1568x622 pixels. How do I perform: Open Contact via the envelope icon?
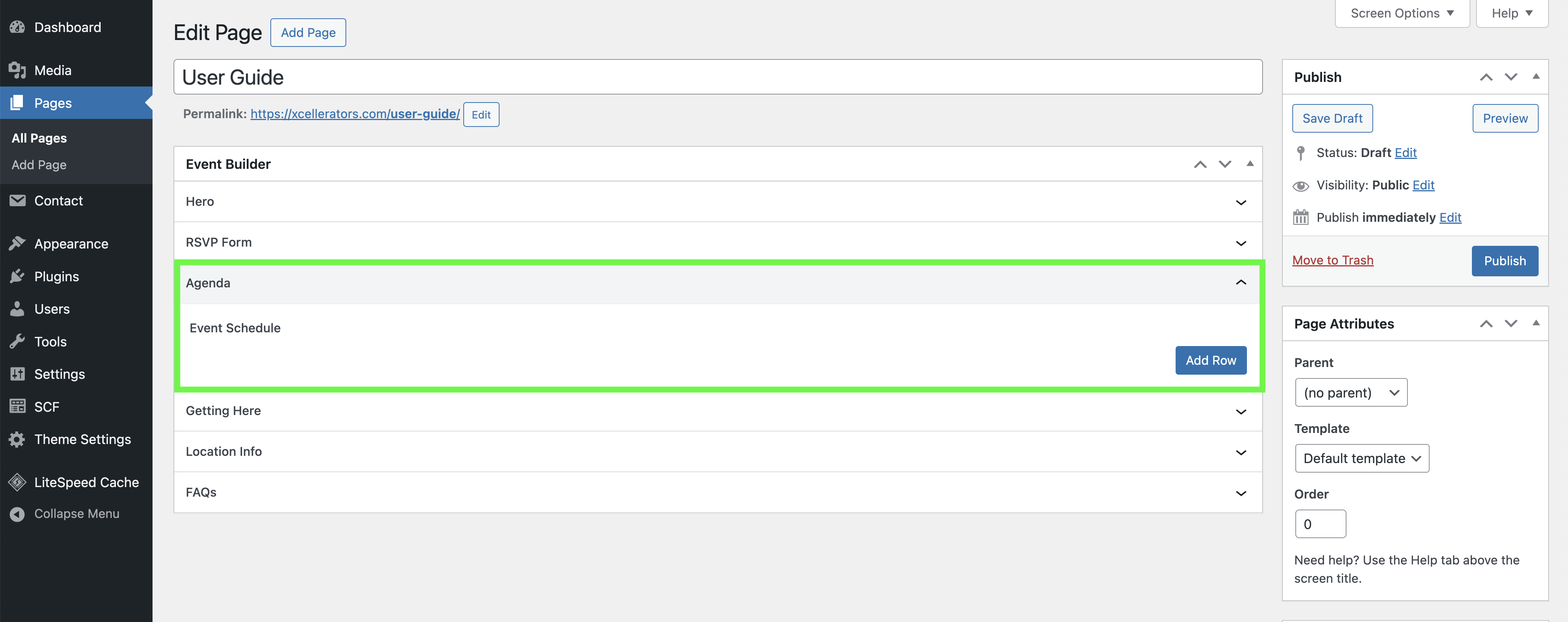point(17,201)
